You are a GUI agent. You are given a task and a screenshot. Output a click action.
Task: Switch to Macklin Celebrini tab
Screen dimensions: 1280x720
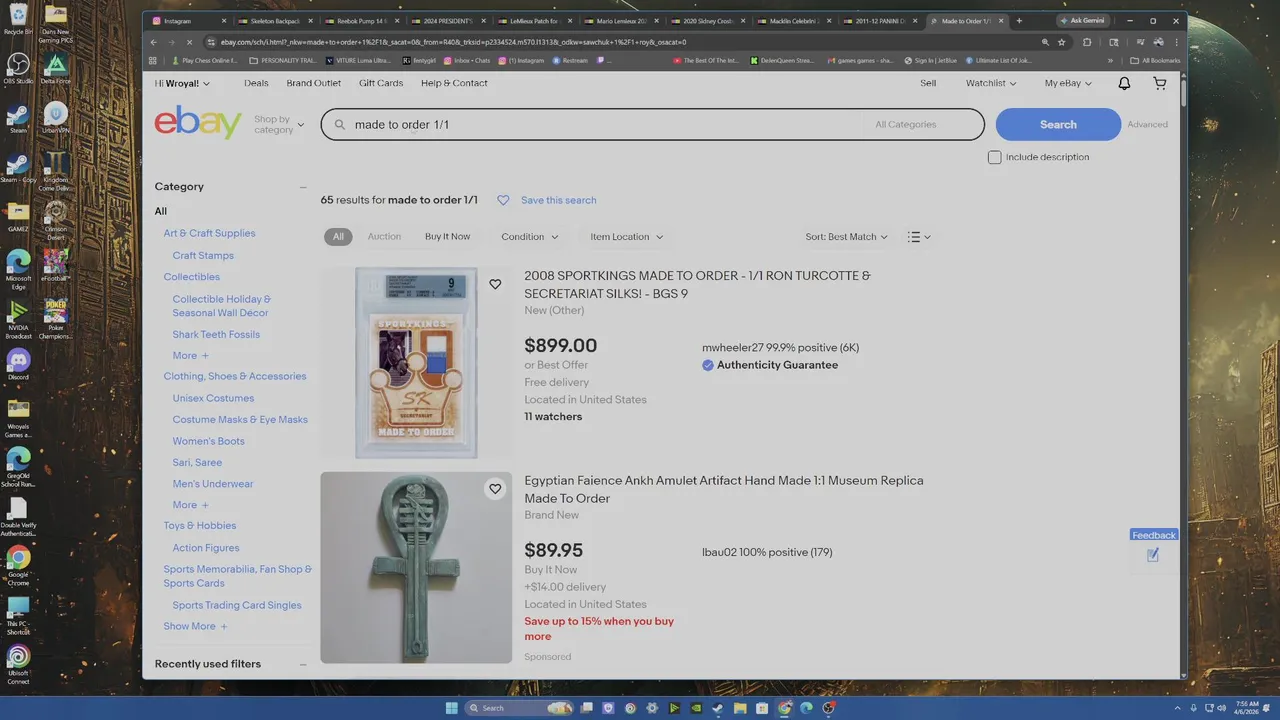coord(794,21)
